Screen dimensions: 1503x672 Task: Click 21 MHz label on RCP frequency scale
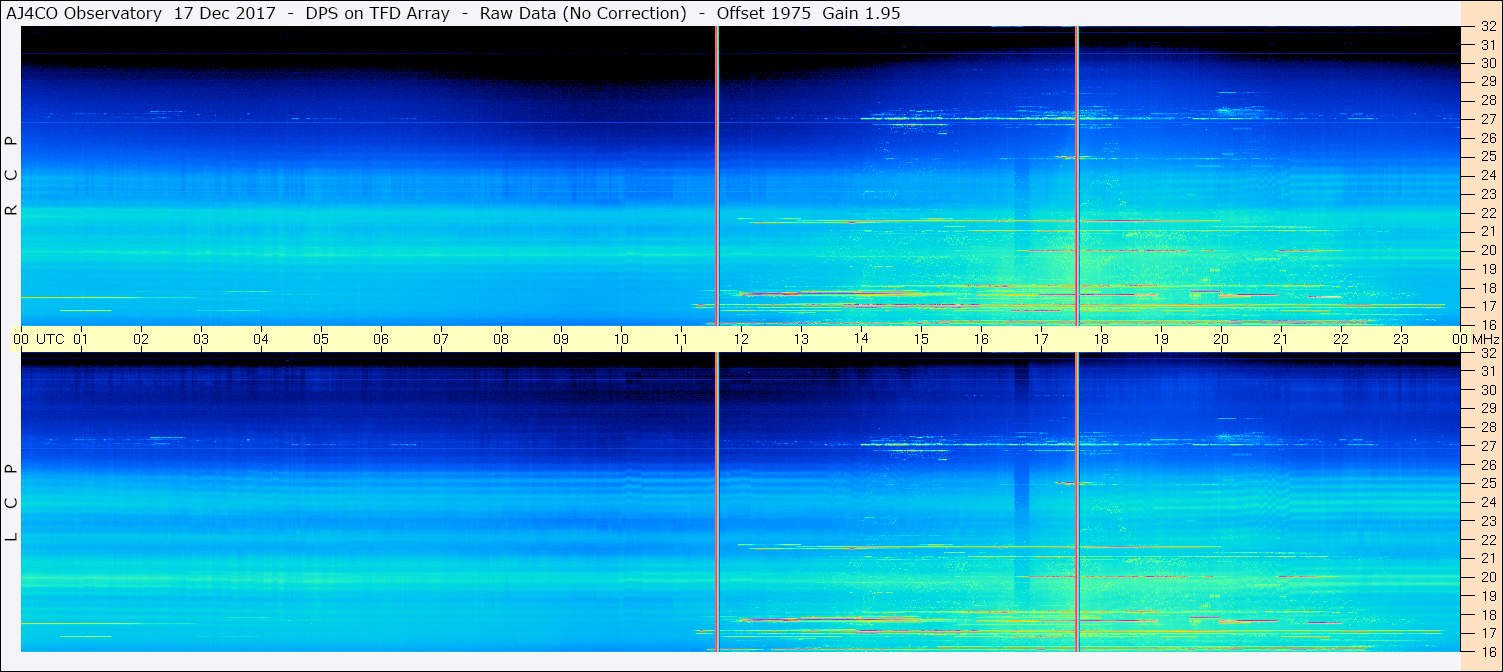pyautogui.click(x=1488, y=231)
